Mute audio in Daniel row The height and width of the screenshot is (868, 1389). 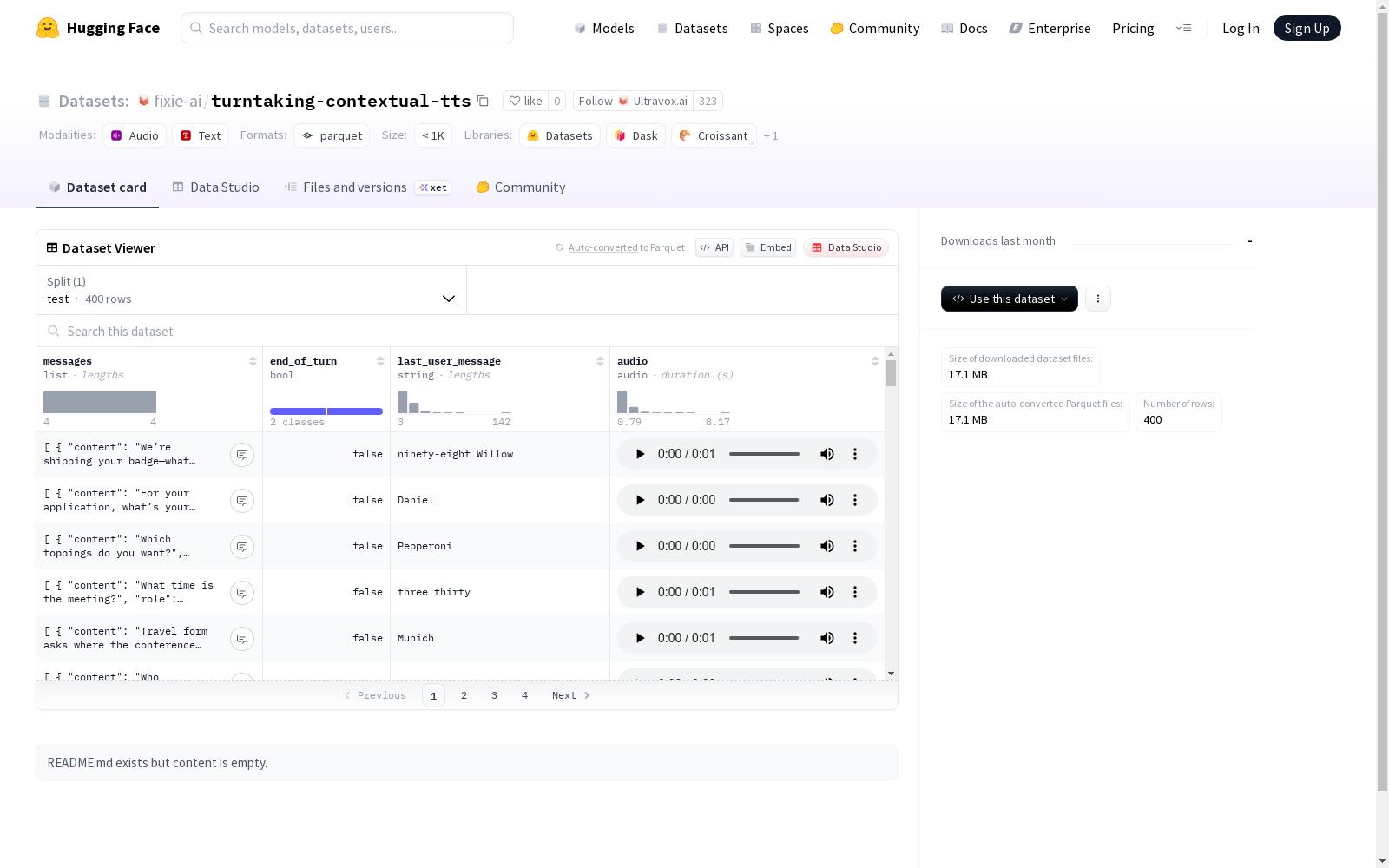(x=827, y=500)
